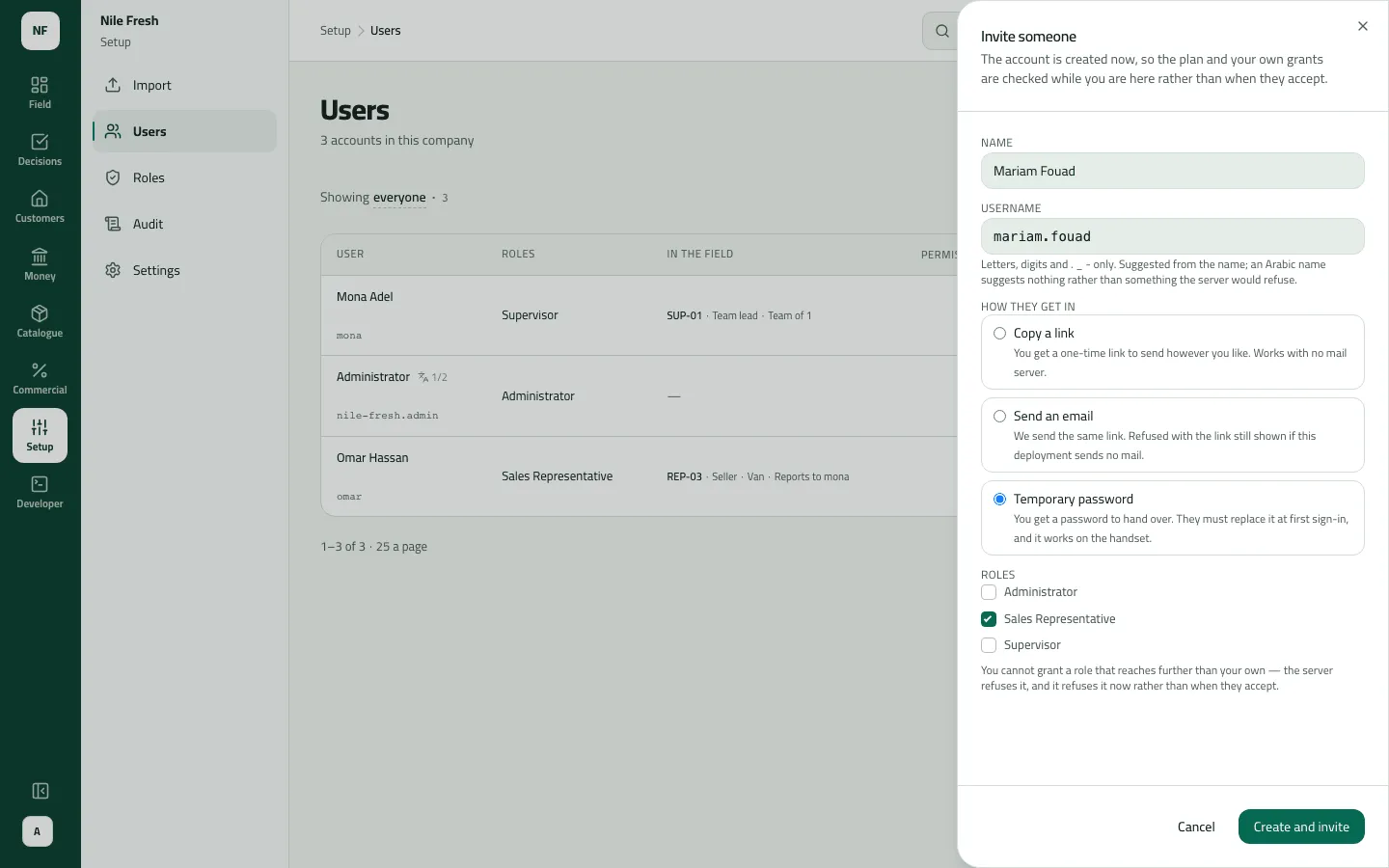Viewport: 1389px width, 868px height.
Task: Open the Commercial section icon
Action: [40, 378]
